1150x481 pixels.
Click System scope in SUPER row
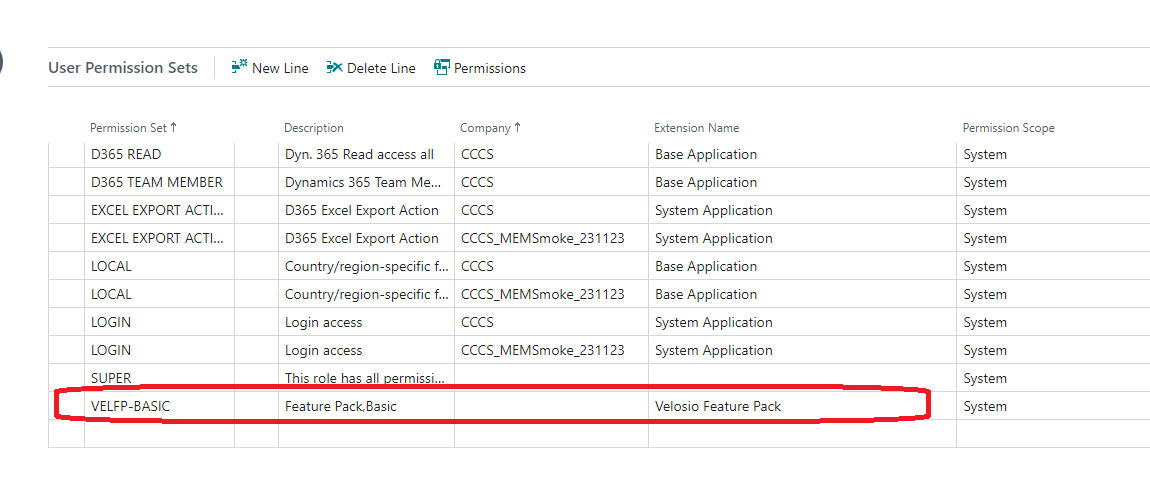[x=985, y=378]
